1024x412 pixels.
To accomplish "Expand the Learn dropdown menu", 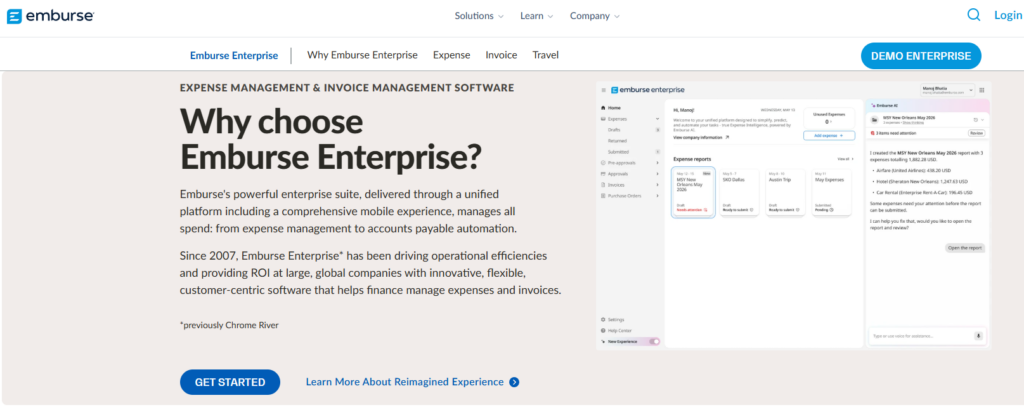I will (536, 16).
